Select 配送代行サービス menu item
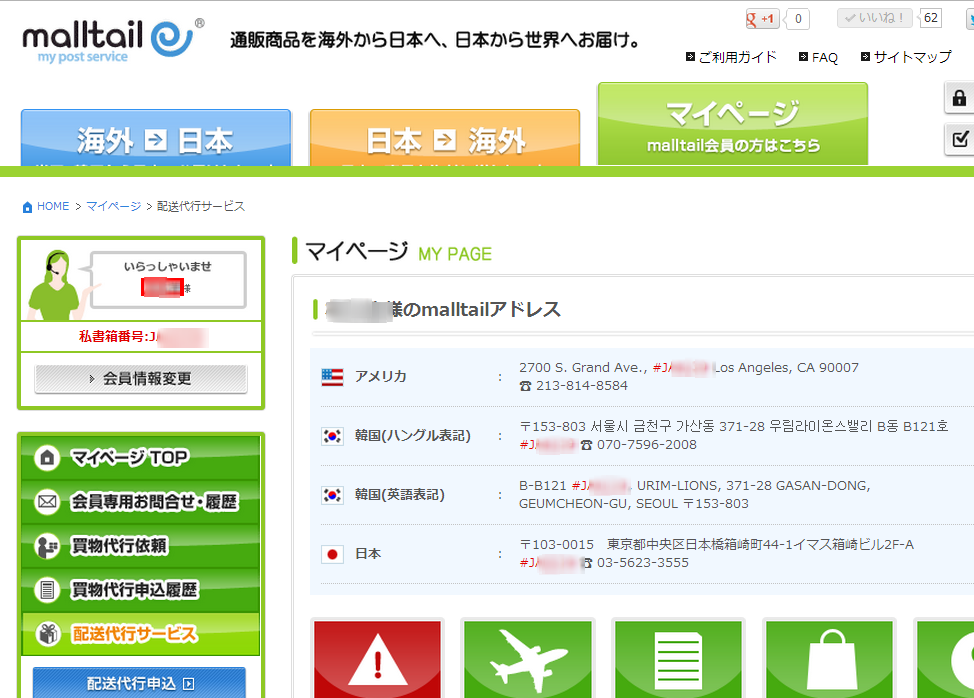Image resolution: width=974 pixels, height=698 pixels. (x=141, y=633)
